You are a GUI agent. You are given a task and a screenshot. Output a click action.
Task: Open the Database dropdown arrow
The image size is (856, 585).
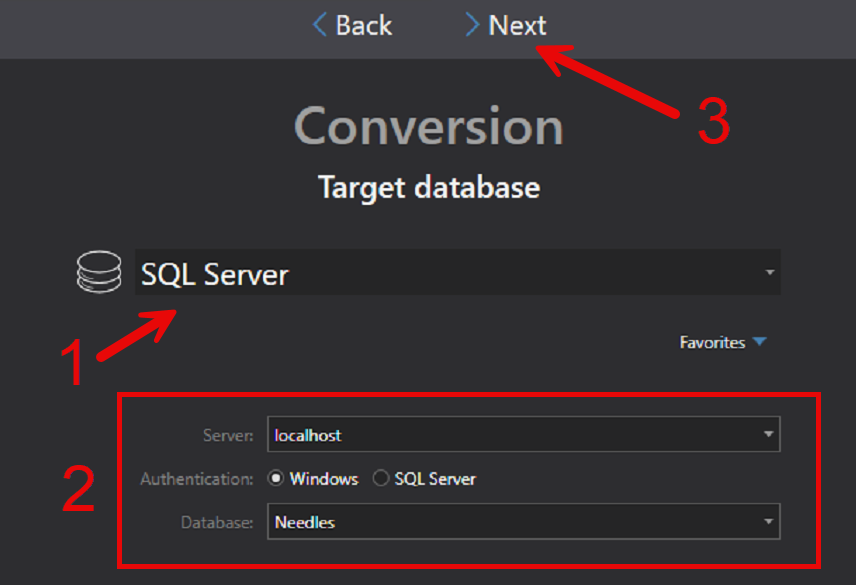(x=768, y=522)
